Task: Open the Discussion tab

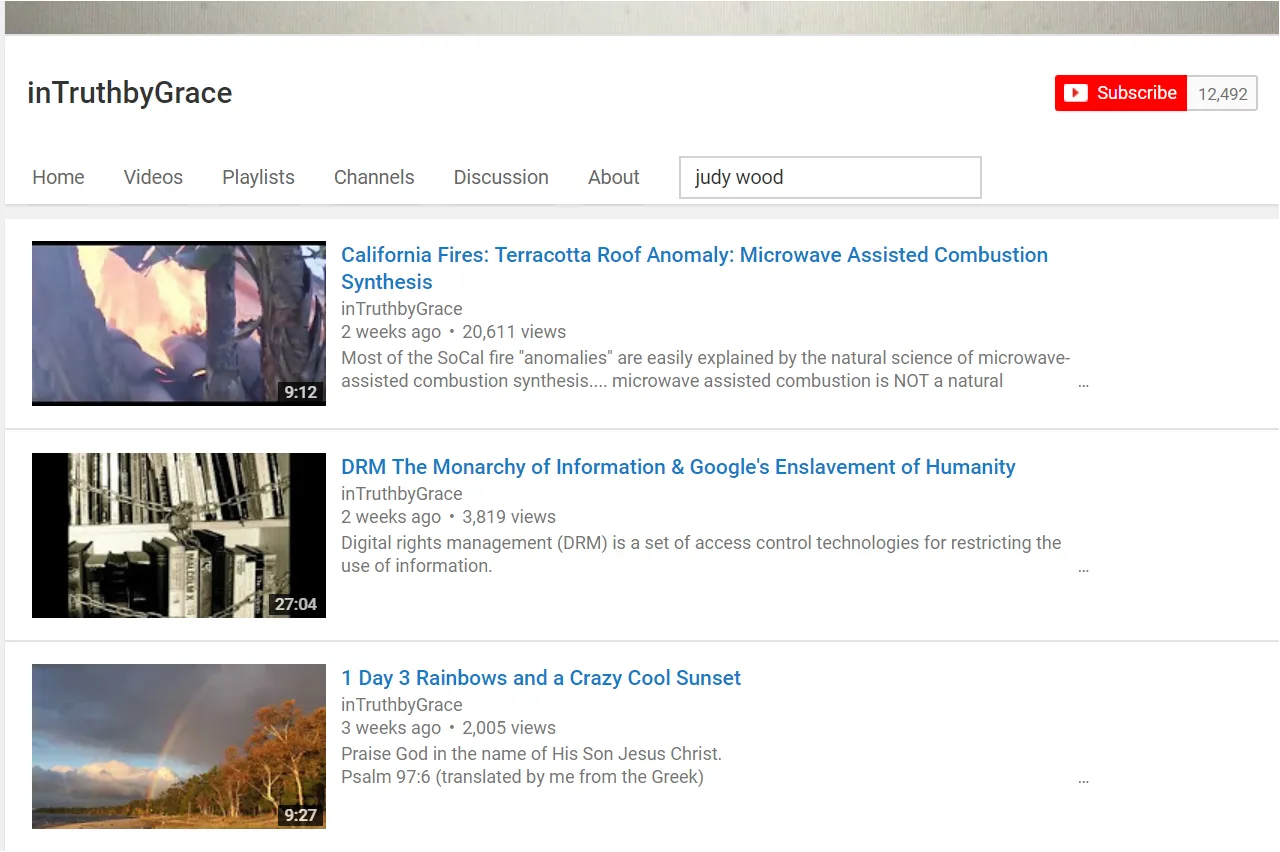Action: point(501,177)
